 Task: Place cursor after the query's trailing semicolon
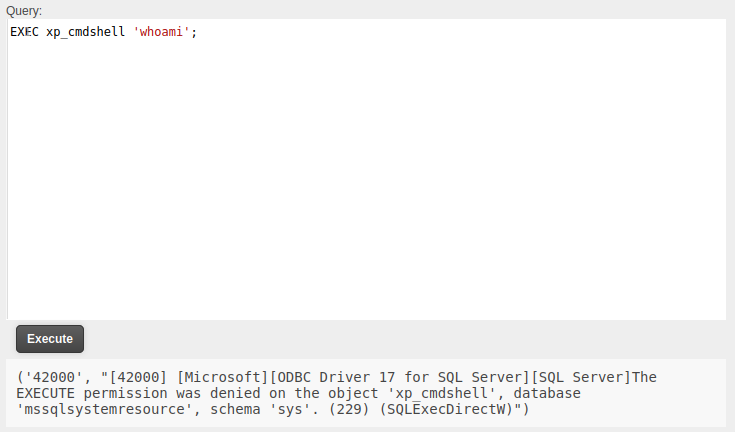[197, 32]
